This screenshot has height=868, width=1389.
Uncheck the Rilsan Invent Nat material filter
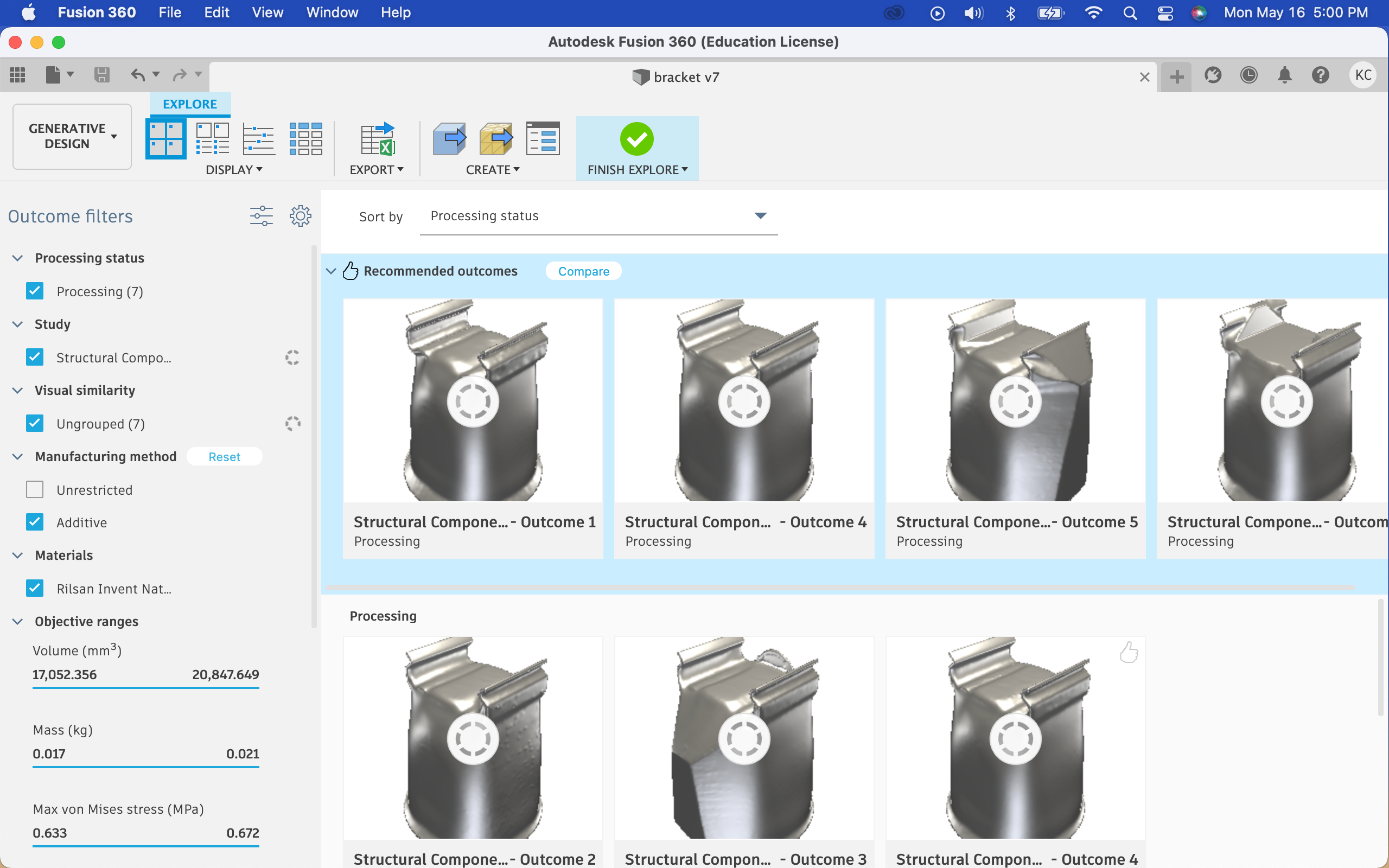click(x=35, y=589)
